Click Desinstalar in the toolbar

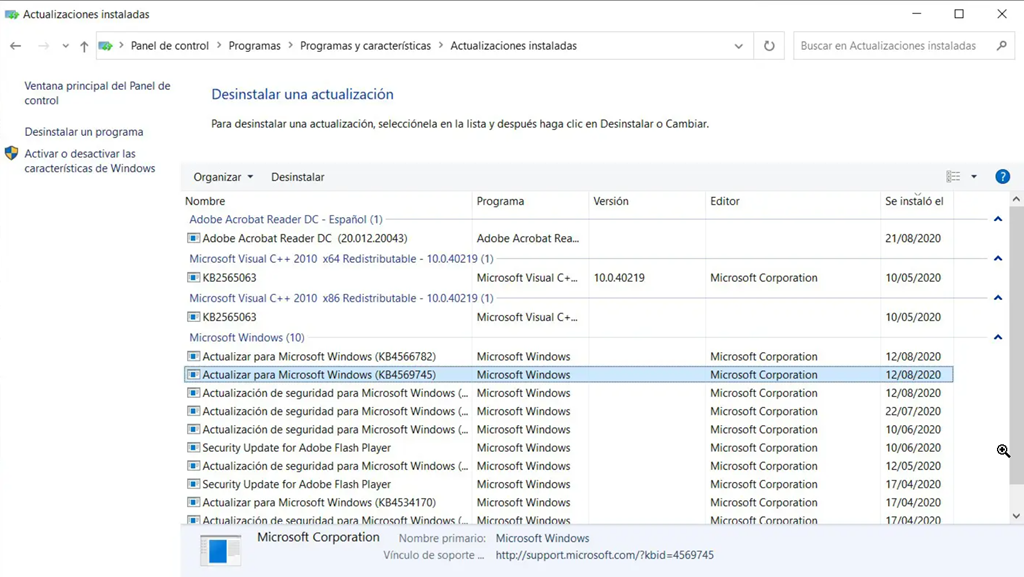coord(297,177)
